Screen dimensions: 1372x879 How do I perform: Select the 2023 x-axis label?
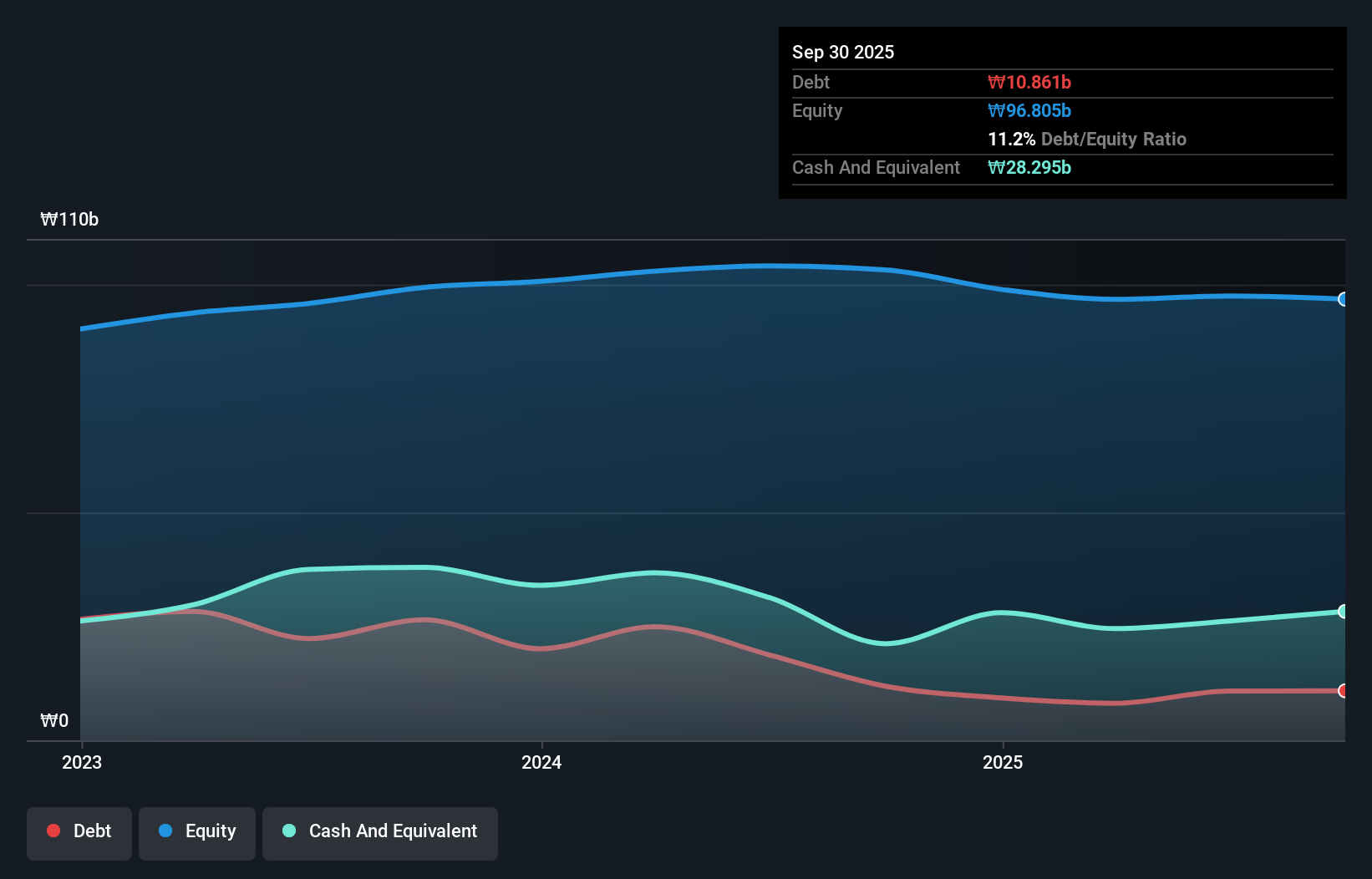pos(82,762)
